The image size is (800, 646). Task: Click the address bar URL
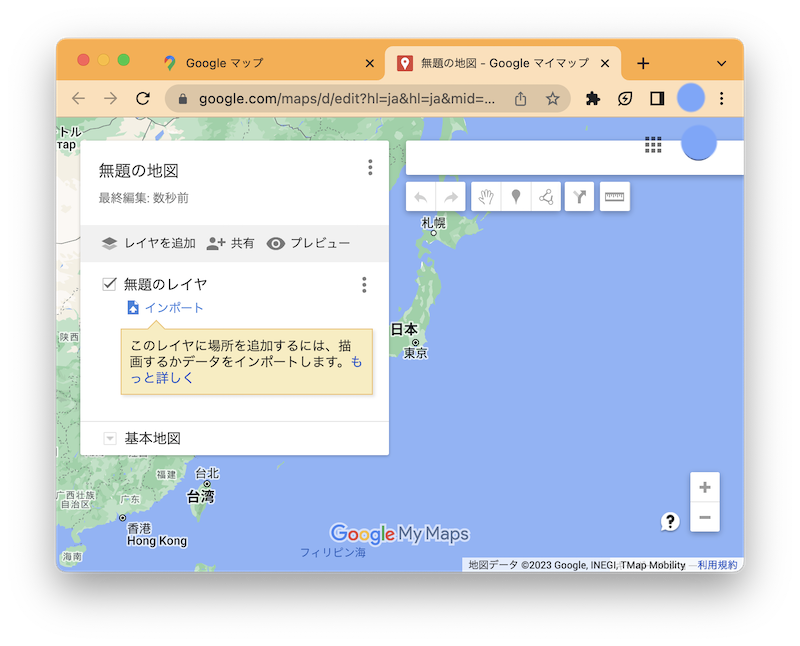coord(347,98)
